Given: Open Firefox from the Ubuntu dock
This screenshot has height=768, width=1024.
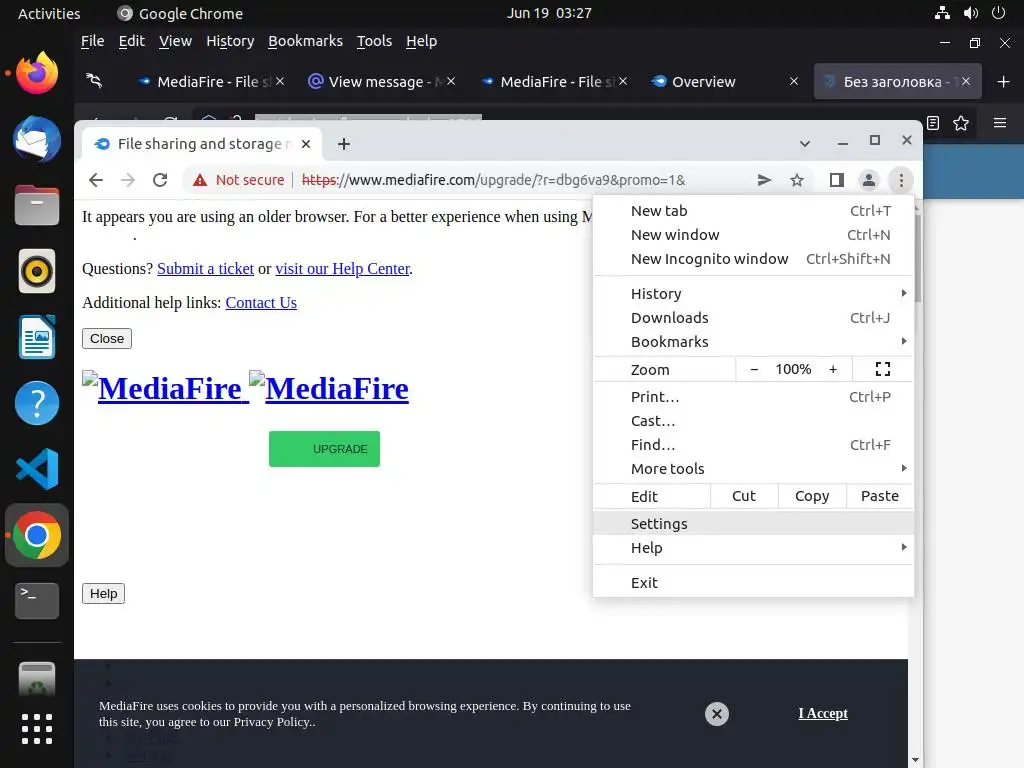Looking at the screenshot, I should (x=37, y=72).
